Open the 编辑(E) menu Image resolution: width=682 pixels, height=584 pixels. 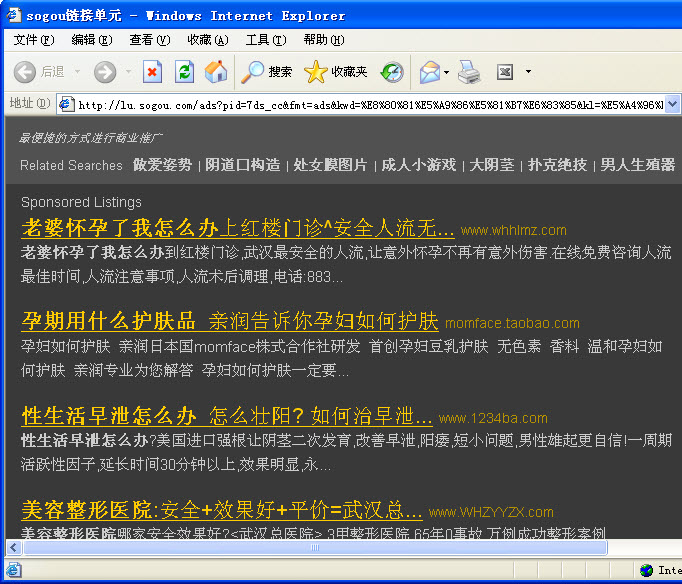point(91,40)
